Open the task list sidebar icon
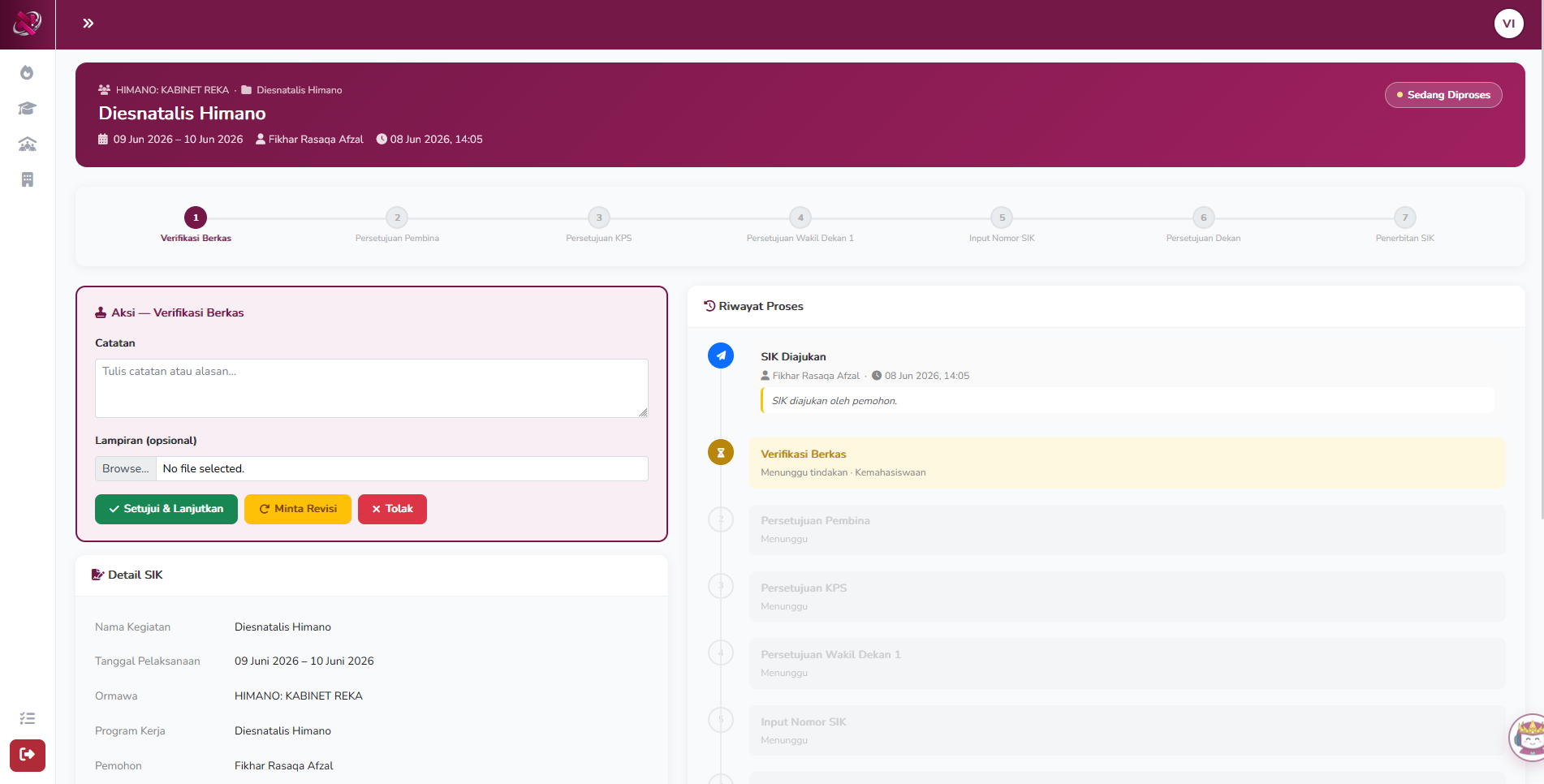The height and width of the screenshot is (784, 1544). pyautogui.click(x=27, y=718)
